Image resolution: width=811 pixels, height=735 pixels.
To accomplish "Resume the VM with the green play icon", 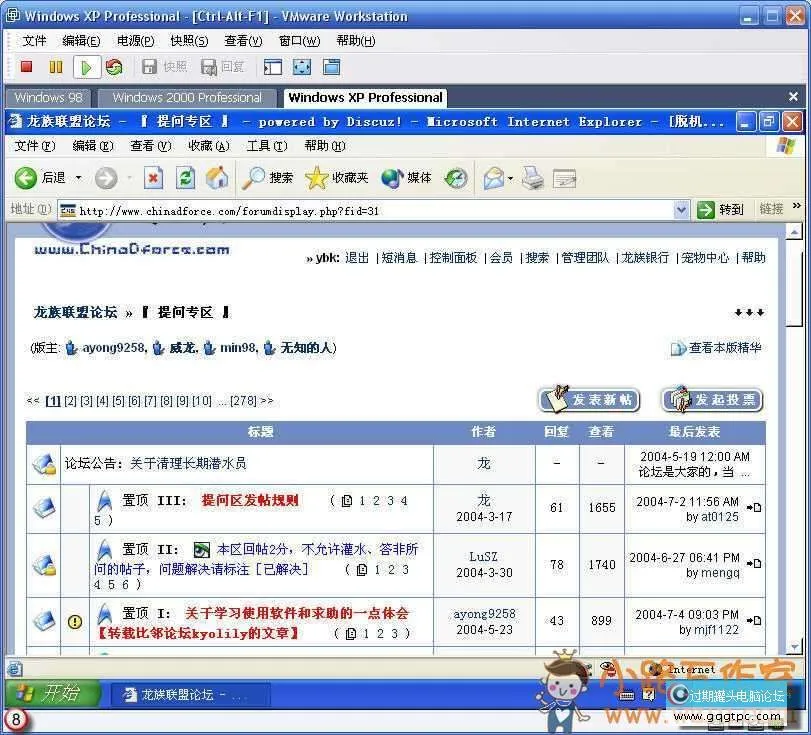I will coord(86,66).
